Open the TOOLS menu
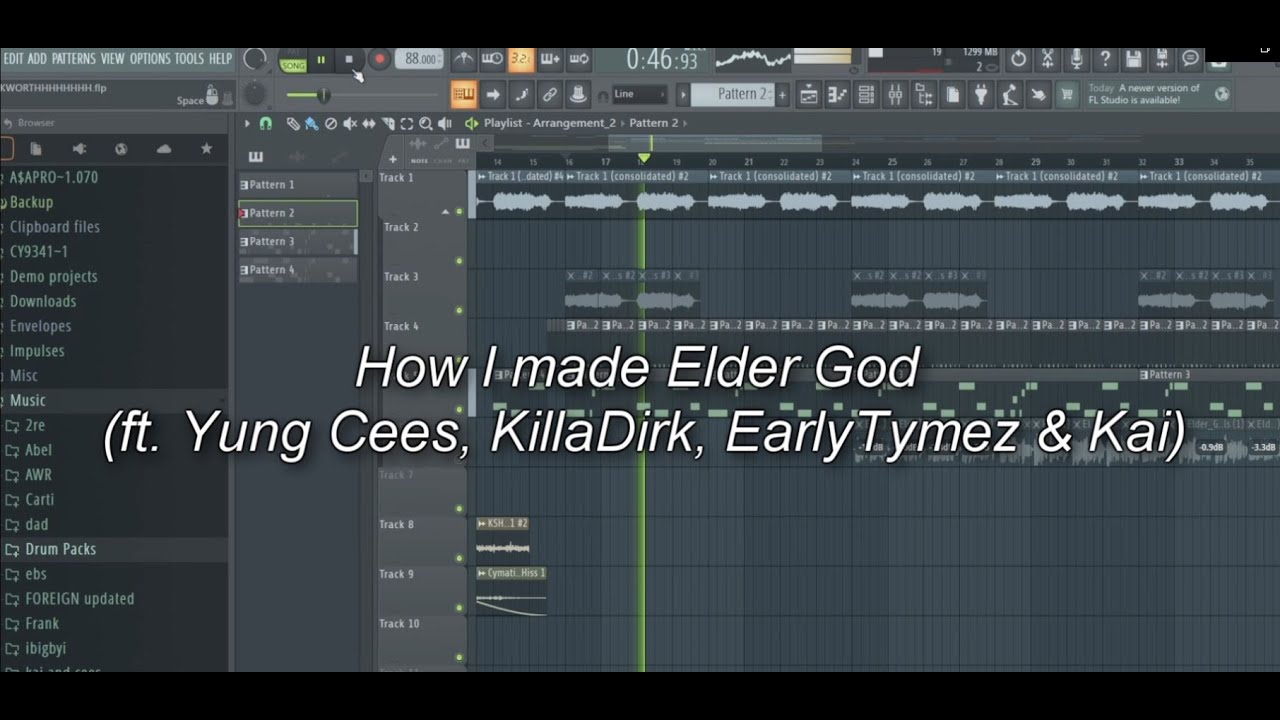1280x720 pixels. pyautogui.click(x=189, y=59)
